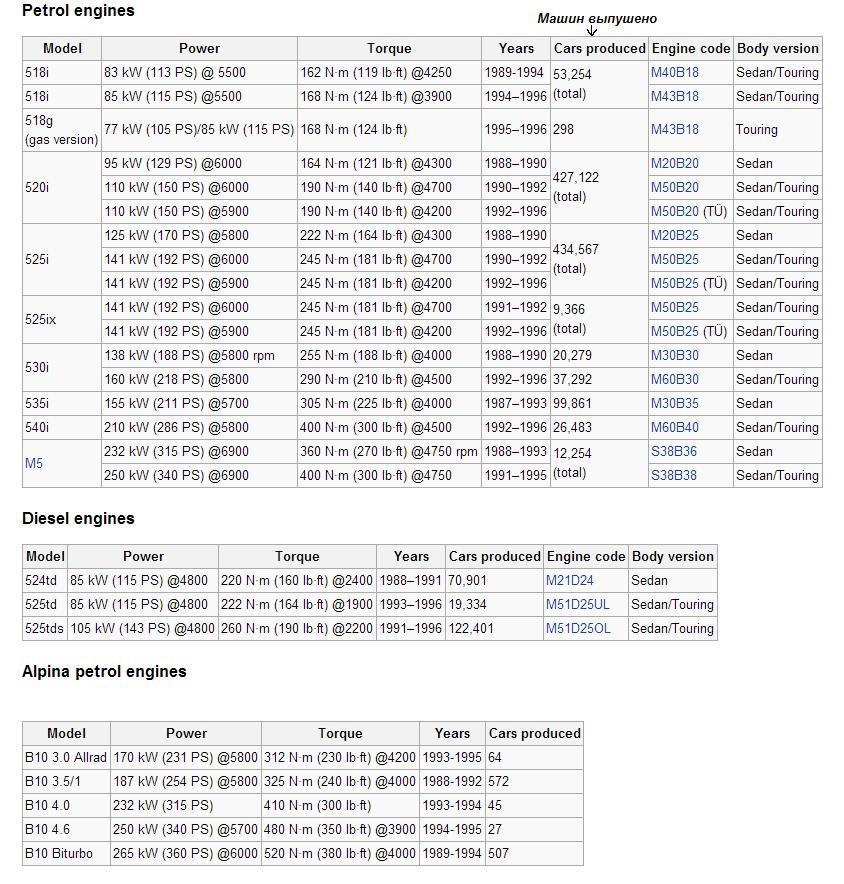844x884 pixels.
Task: Click the 'B10 Biturbo' model cell
Action: click(x=66, y=854)
